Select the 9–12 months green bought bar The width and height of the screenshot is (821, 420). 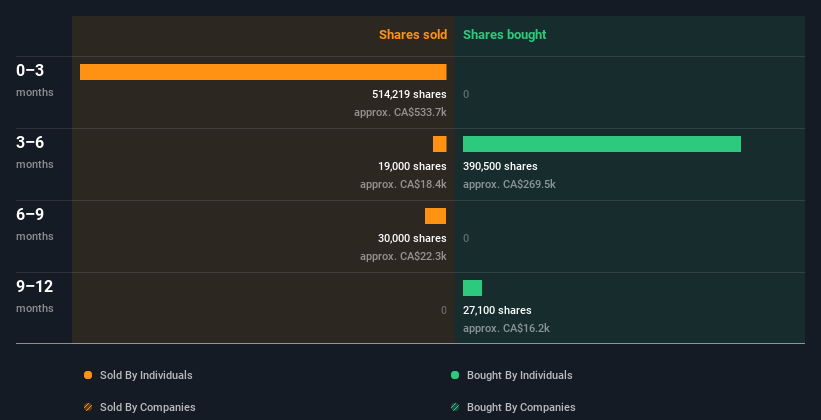coord(472,288)
